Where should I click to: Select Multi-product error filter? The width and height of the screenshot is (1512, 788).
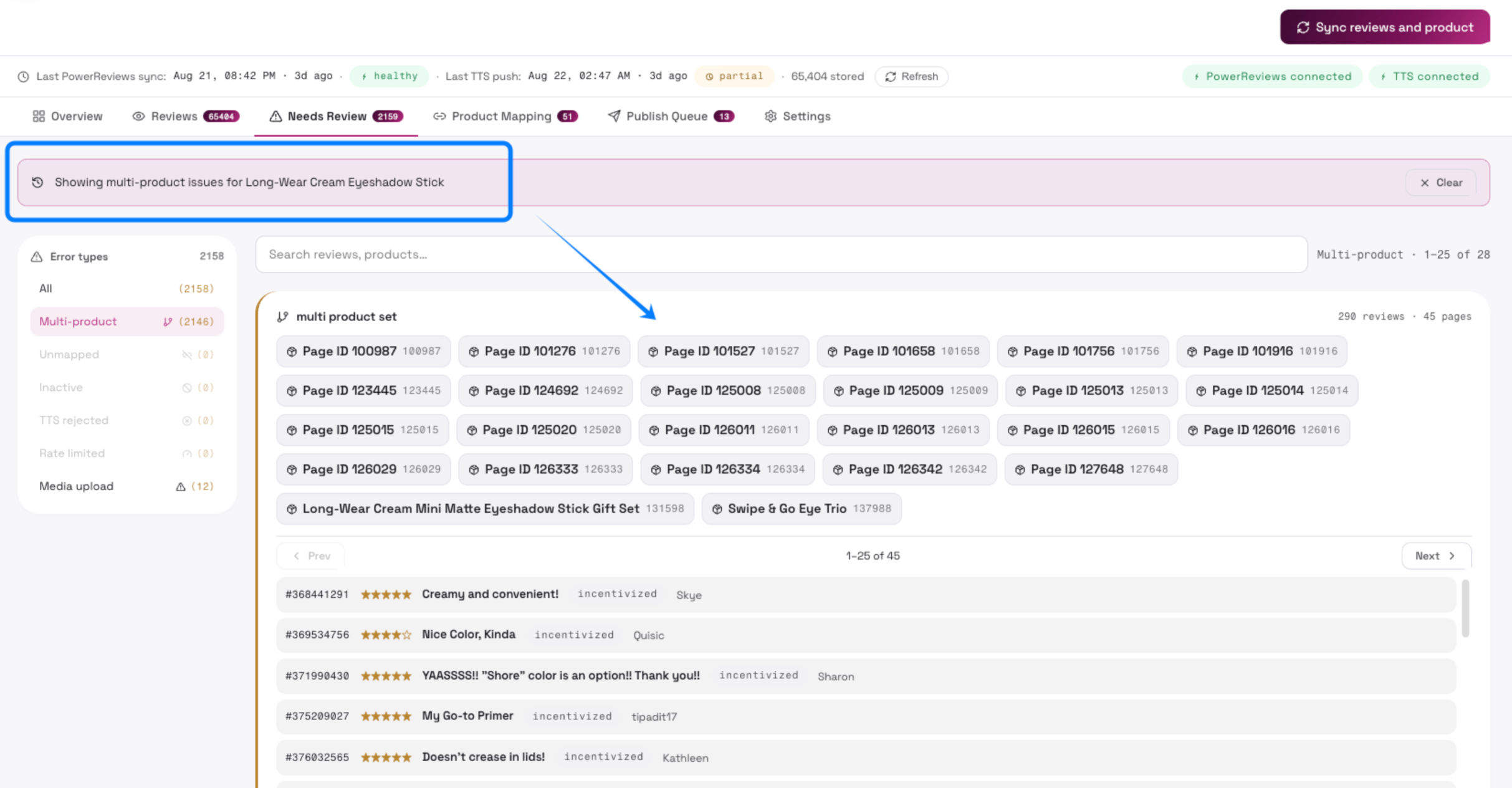click(x=127, y=322)
